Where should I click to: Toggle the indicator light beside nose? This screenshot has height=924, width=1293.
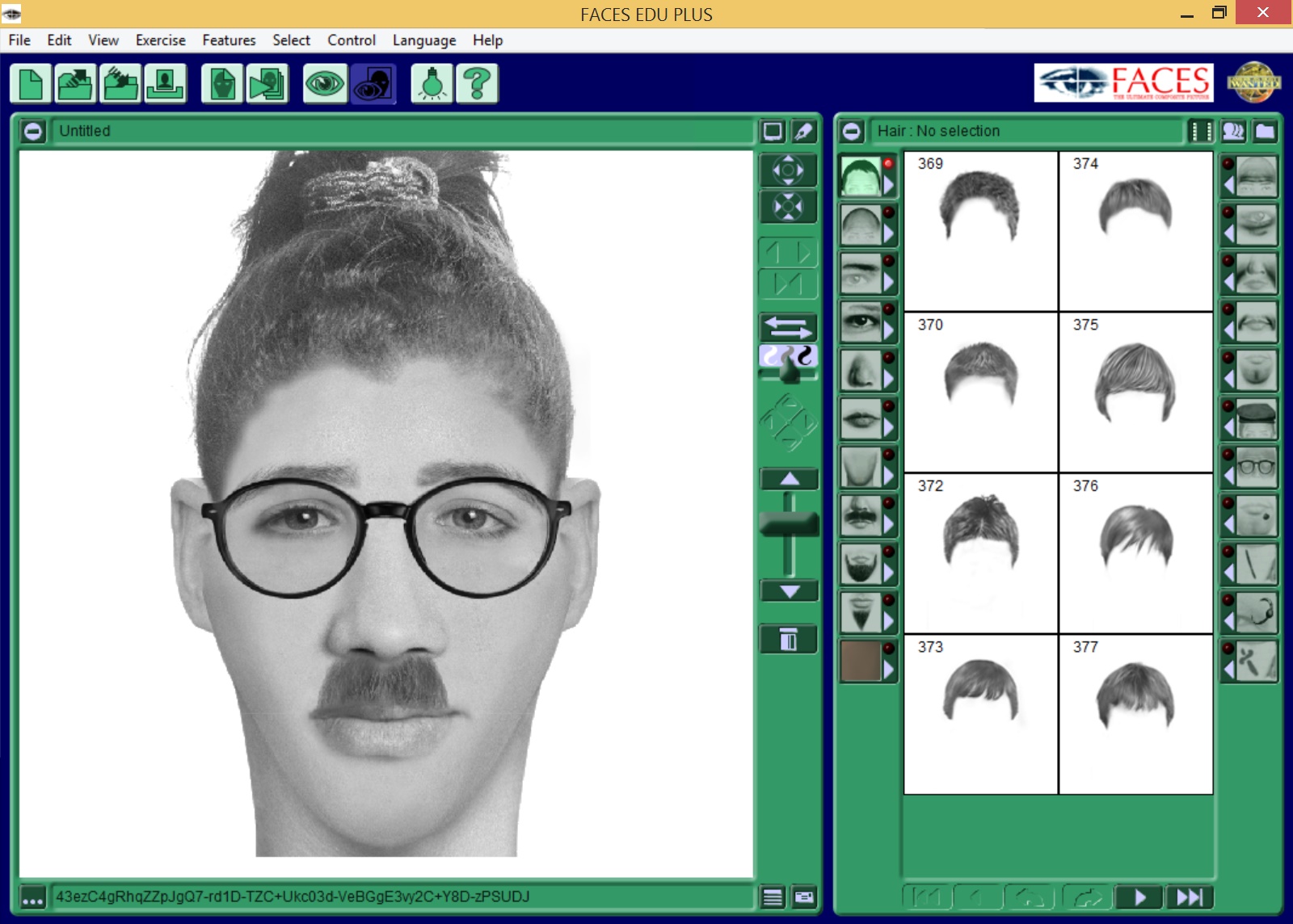point(888,357)
